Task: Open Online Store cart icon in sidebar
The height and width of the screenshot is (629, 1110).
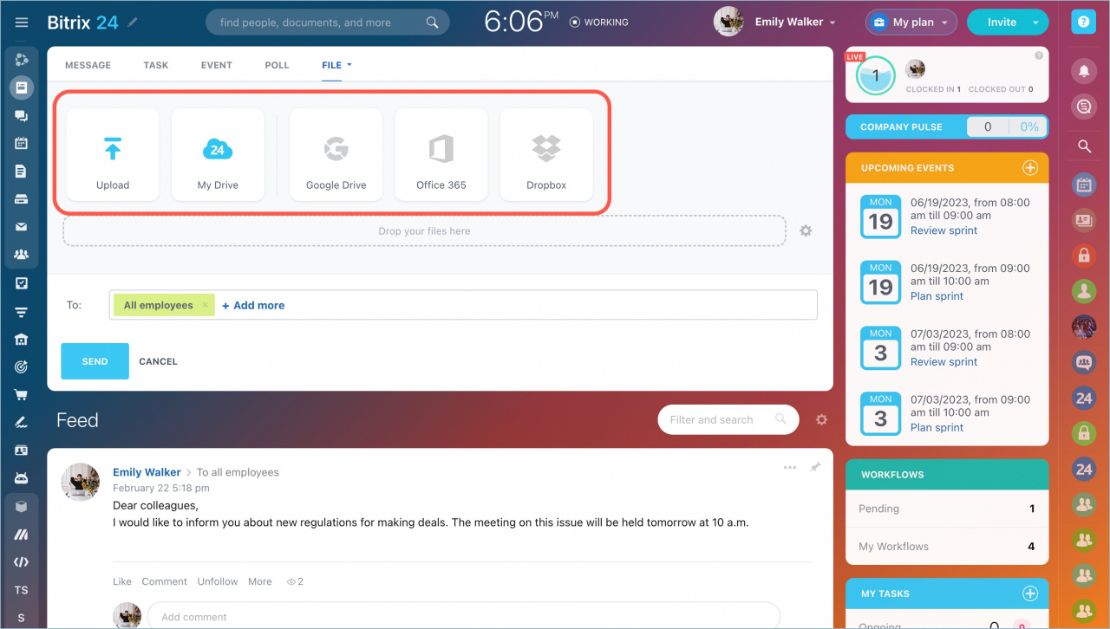Action: [21, 395]
